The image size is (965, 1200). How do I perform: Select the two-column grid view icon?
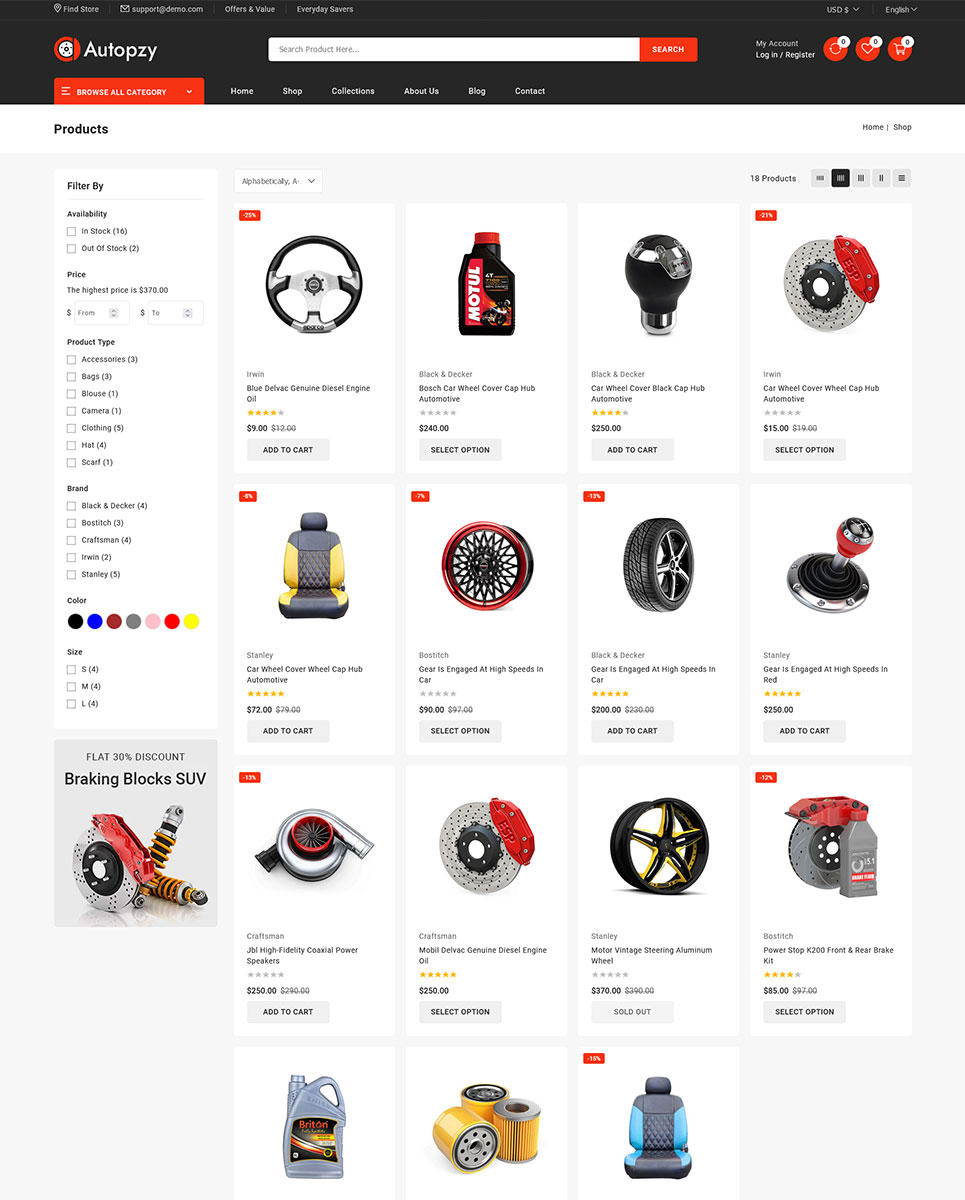[881, 178]
